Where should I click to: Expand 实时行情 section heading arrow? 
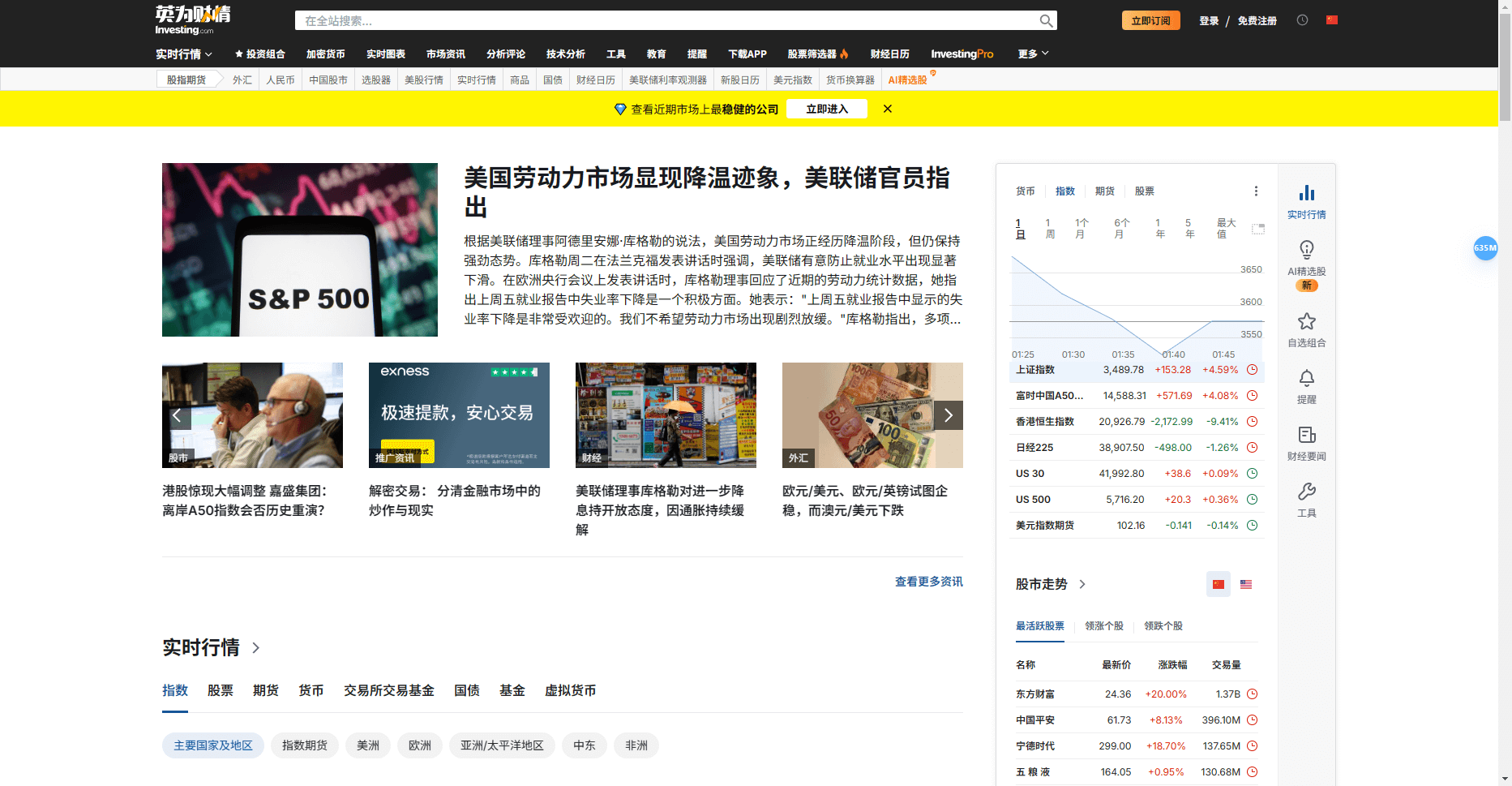[256, 648]
